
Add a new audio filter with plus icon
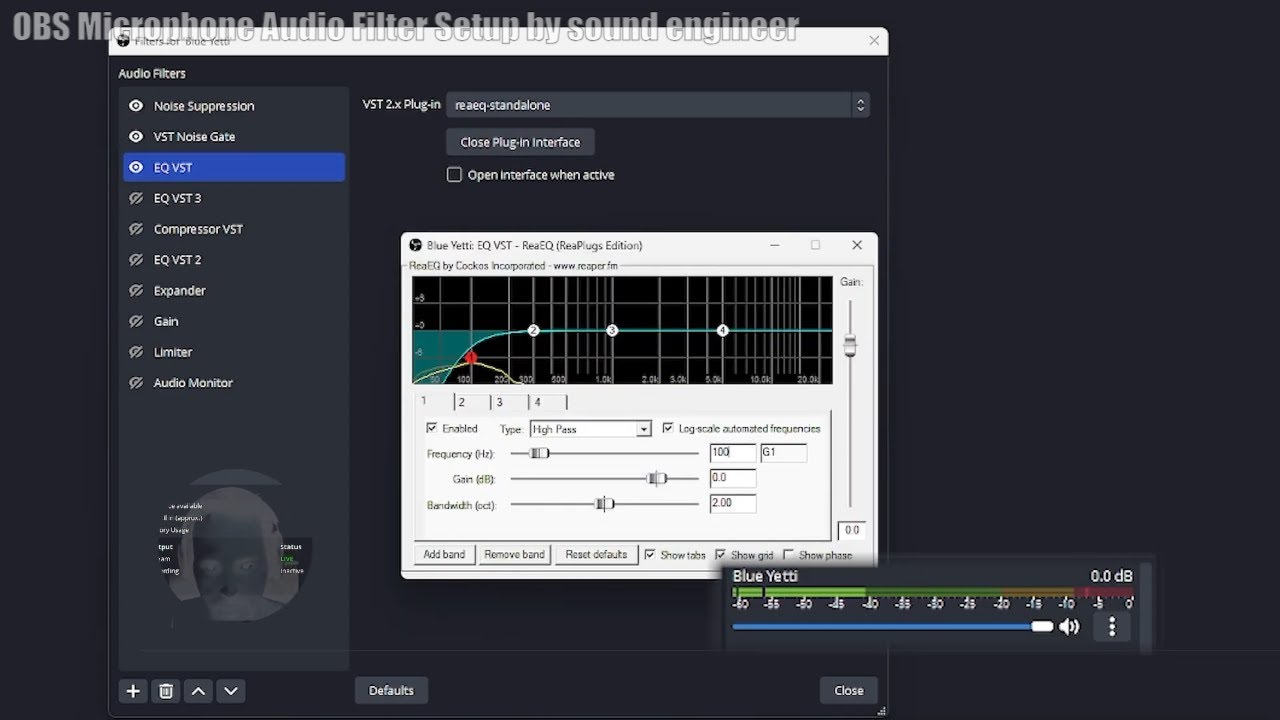(133, 690)
